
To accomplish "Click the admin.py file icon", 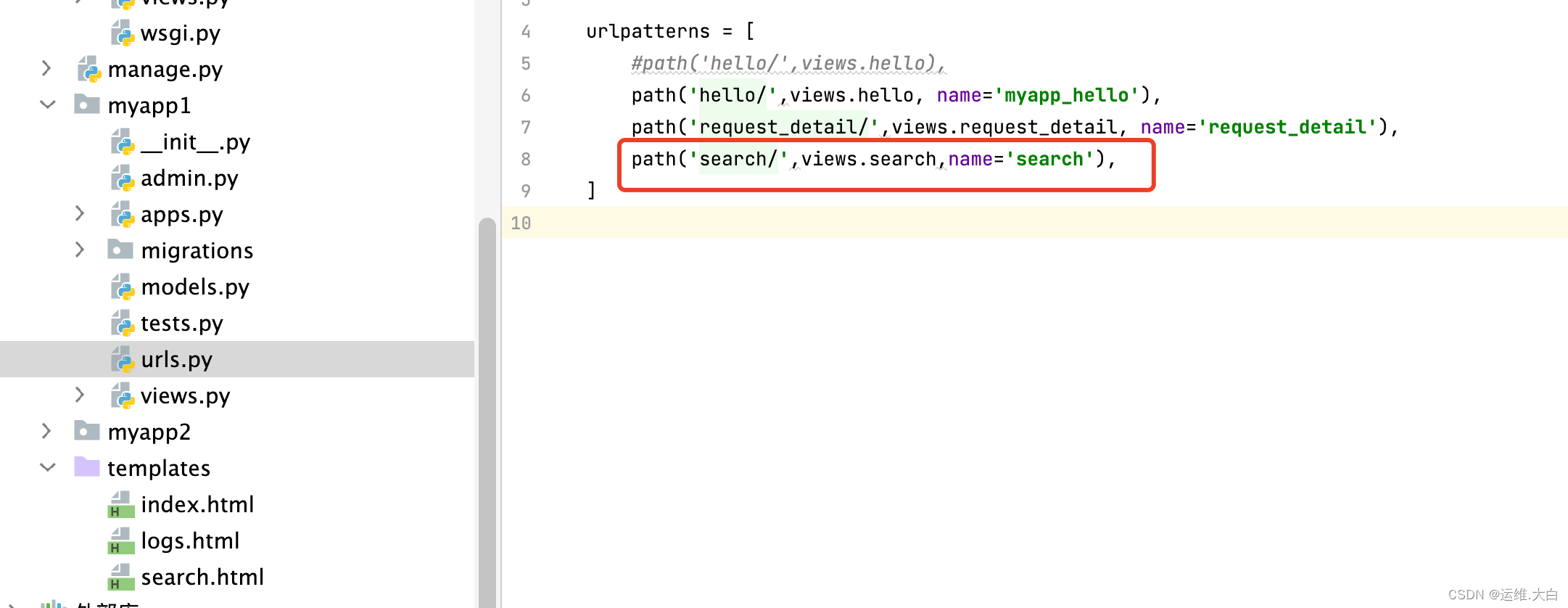I will [123, 178].
